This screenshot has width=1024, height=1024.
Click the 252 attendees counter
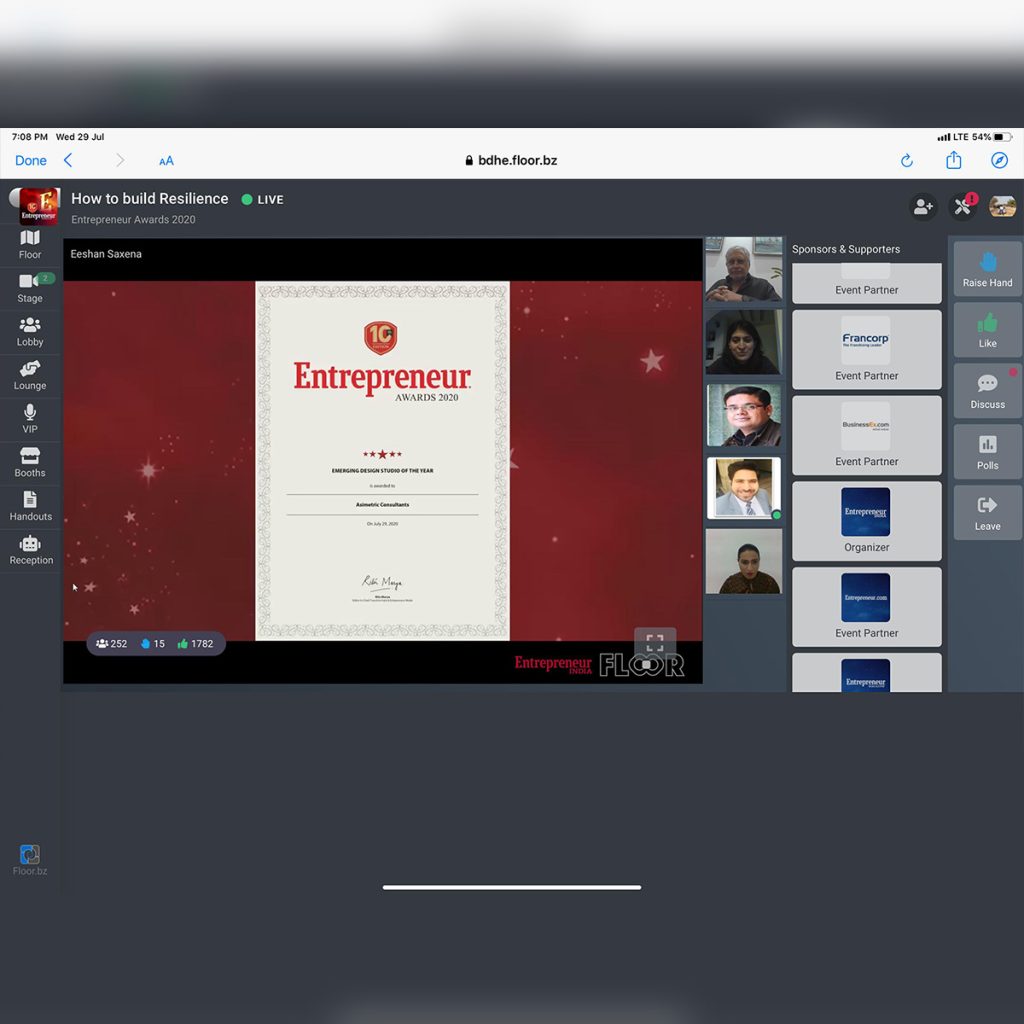pyautogui.click(x=112, y=644)
